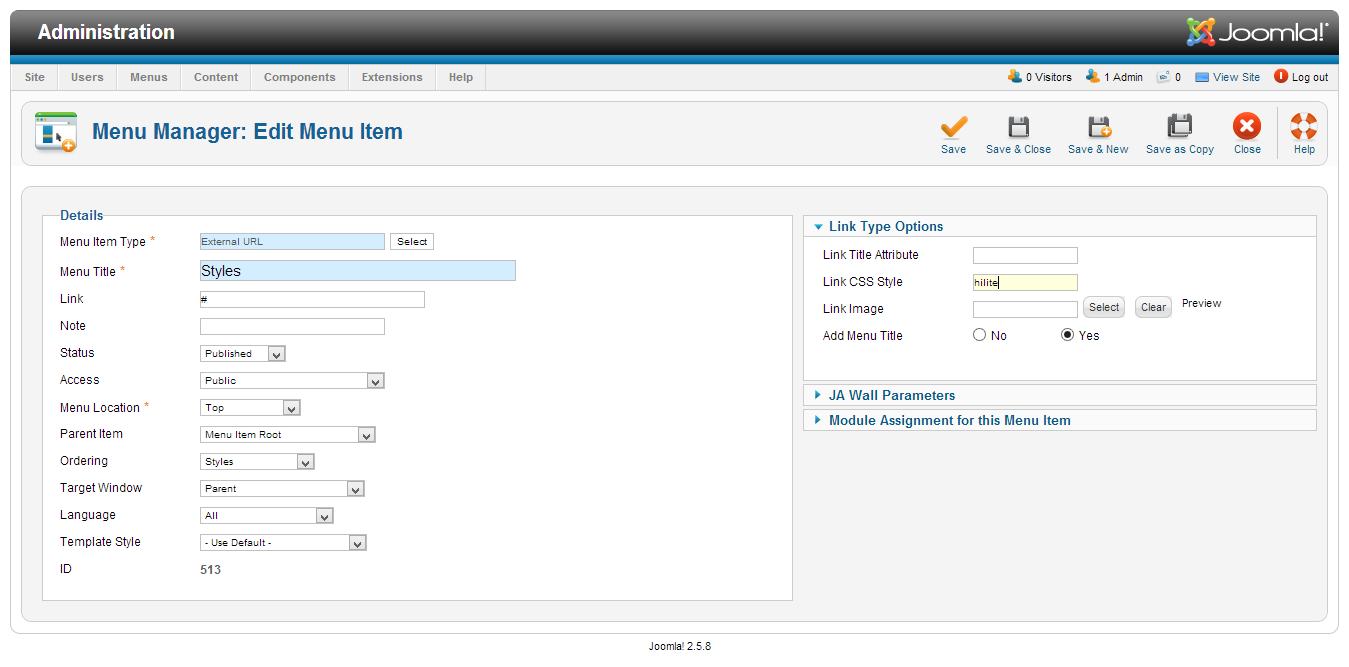Click the Save & New icon
Viewport: 1349px width, 667px height.
point(1098,128)
